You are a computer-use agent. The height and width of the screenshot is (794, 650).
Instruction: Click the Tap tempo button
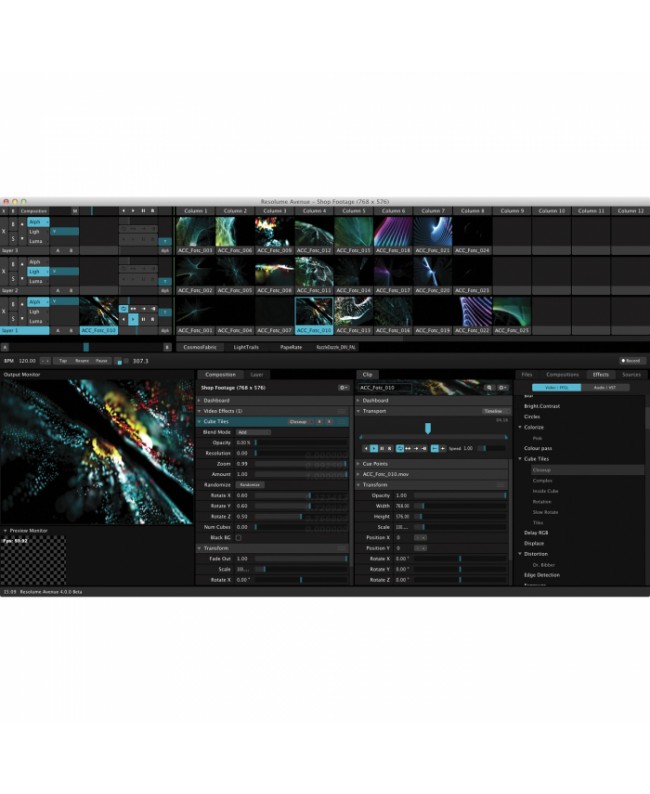point(63,361)
